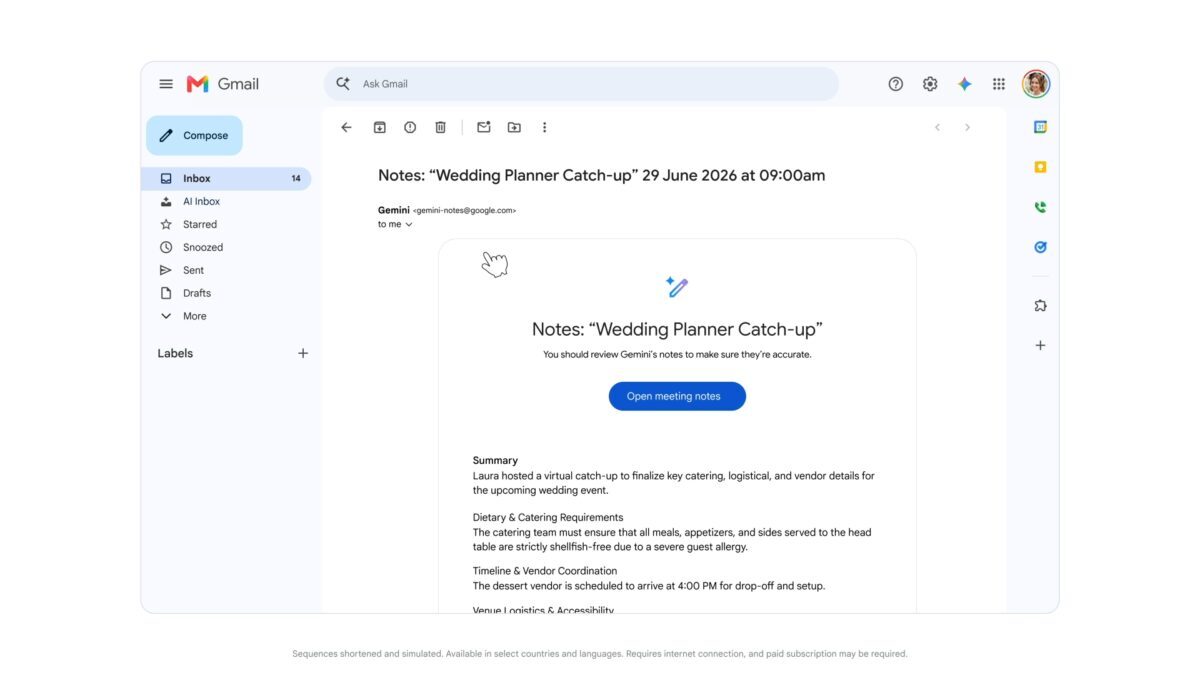Open the Settings gear icon
1200x675 pixels.
point(930,84)
